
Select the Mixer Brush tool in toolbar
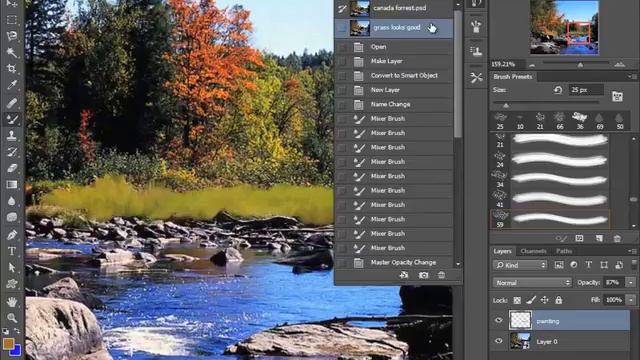pyautogui.click(x=12, y=119)
